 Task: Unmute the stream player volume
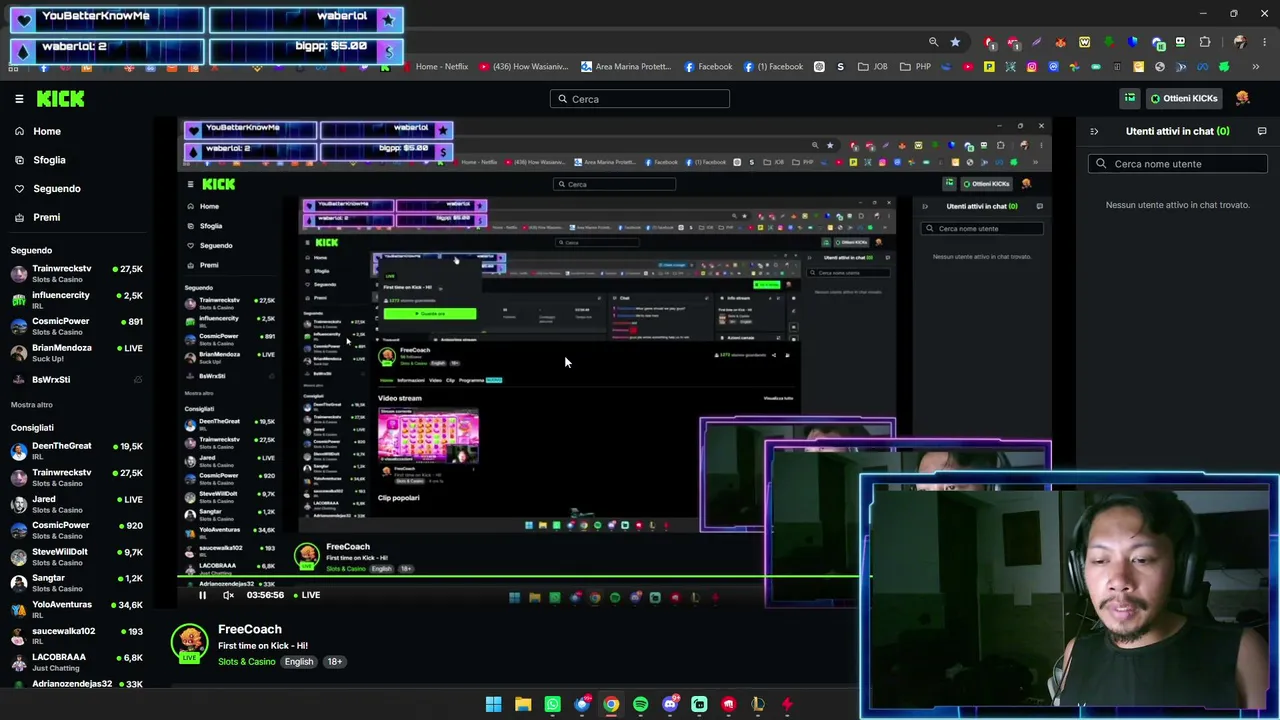(228, 595)
